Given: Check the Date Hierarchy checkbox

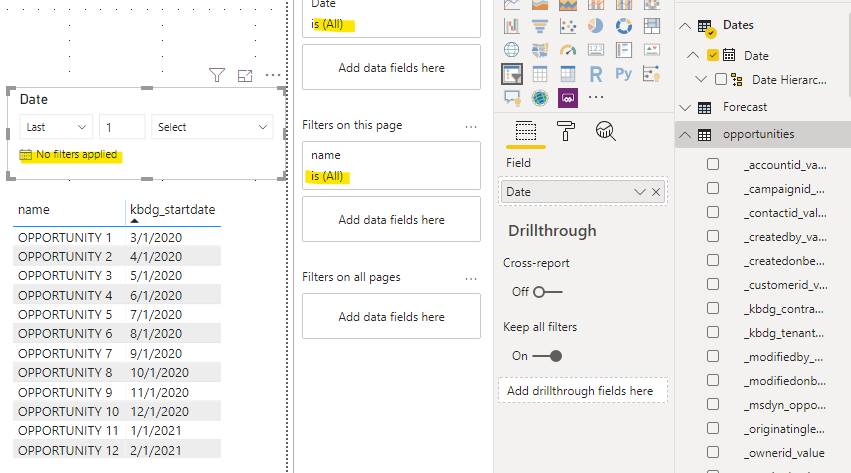Looking at the screenshot, I should [721, 79].
